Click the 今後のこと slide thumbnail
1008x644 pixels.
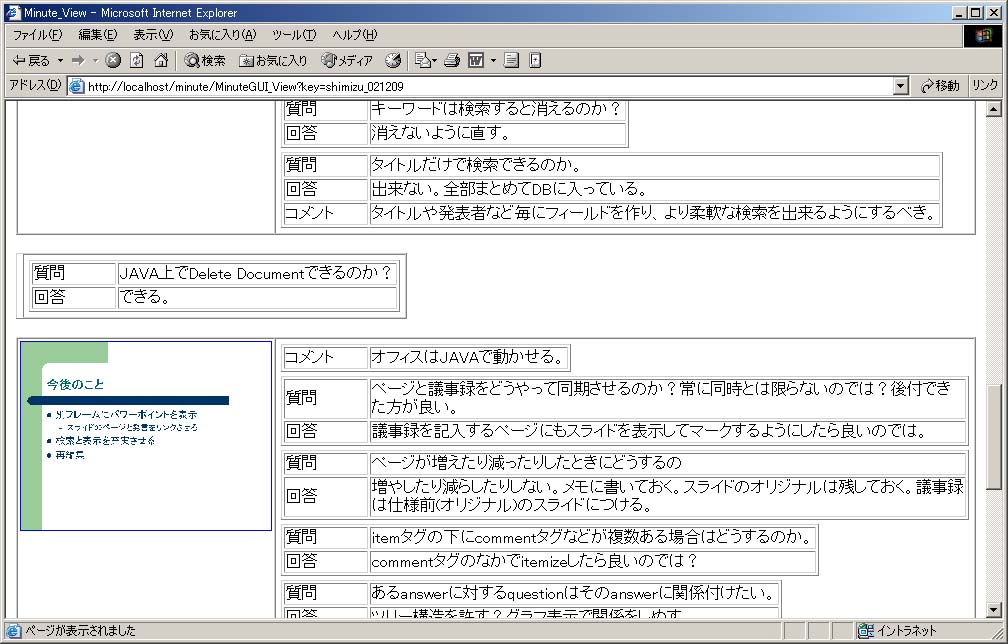click(x=146, y=436)
